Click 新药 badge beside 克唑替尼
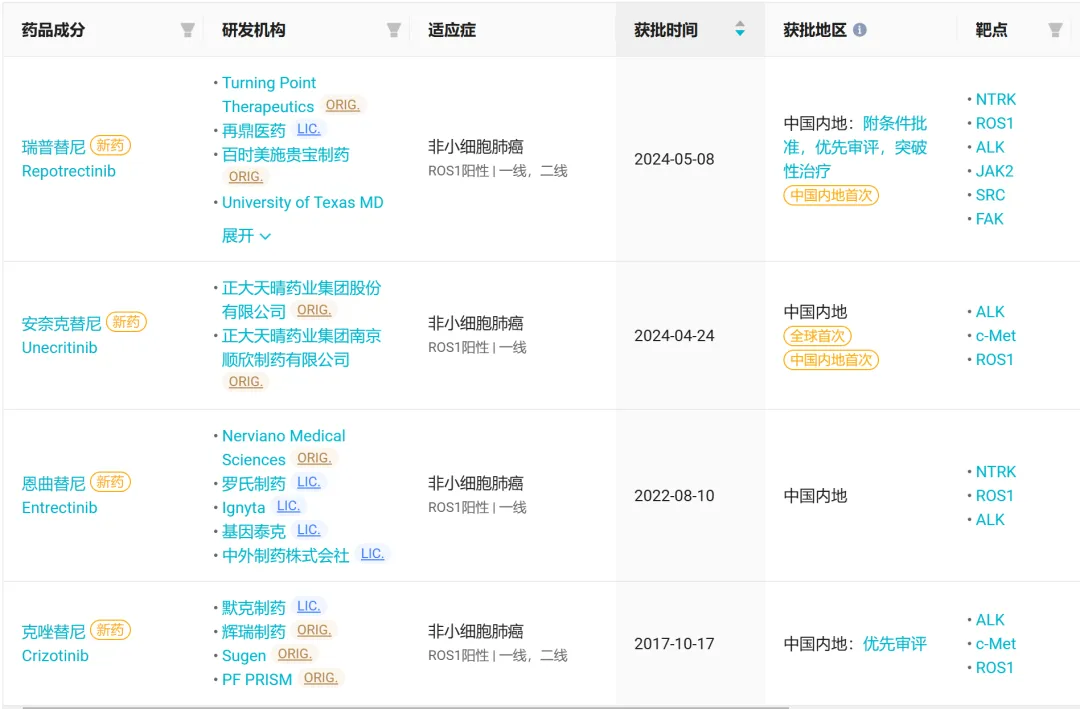This screenshot has height=709, width=1080. (110, 631)
